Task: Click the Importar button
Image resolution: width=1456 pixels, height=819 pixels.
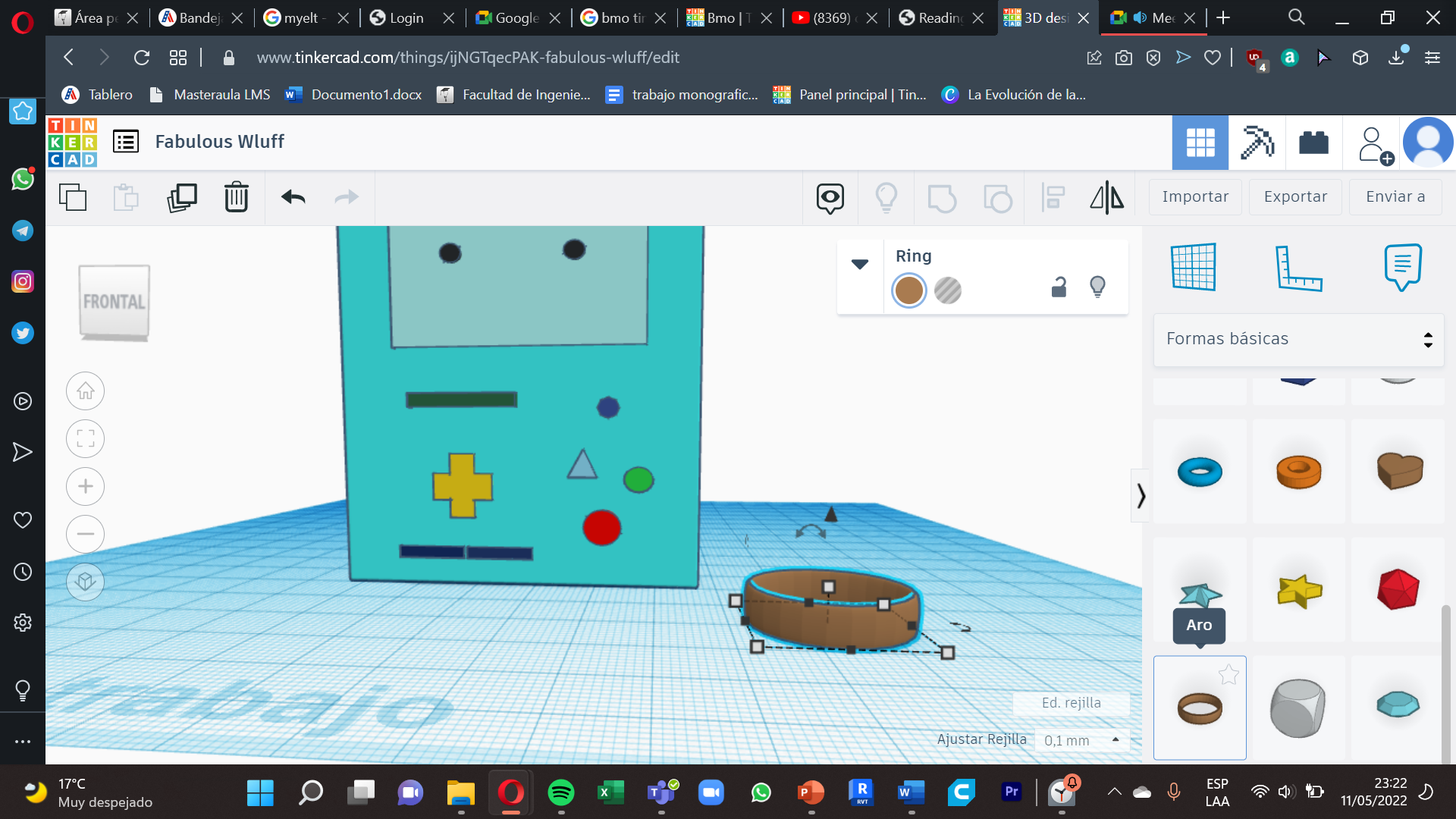Action: (1195, 197)
